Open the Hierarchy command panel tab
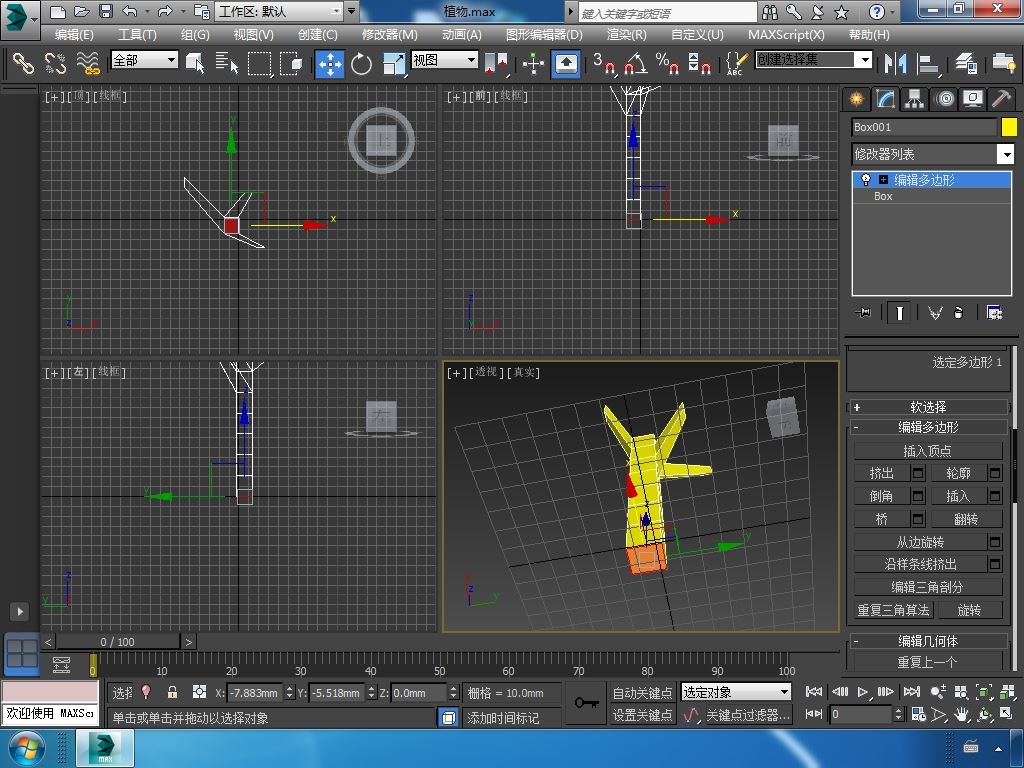Screen dimensions: 1024x768 pos(914,99)
